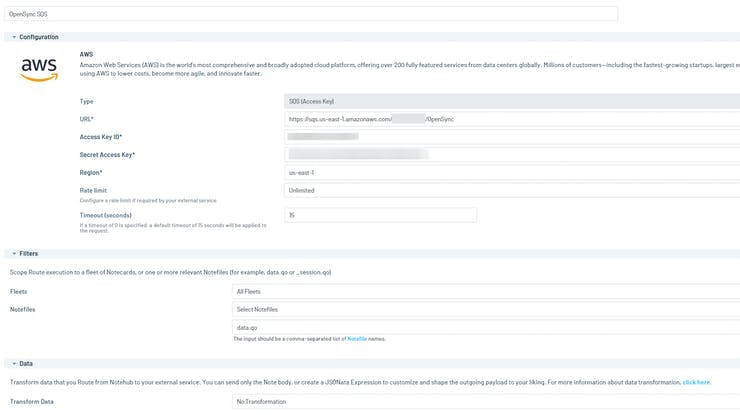The width and height of the screenshot is (740, 415).
Task: Click the Timeout (seconds) field
Action: [380, 215]
